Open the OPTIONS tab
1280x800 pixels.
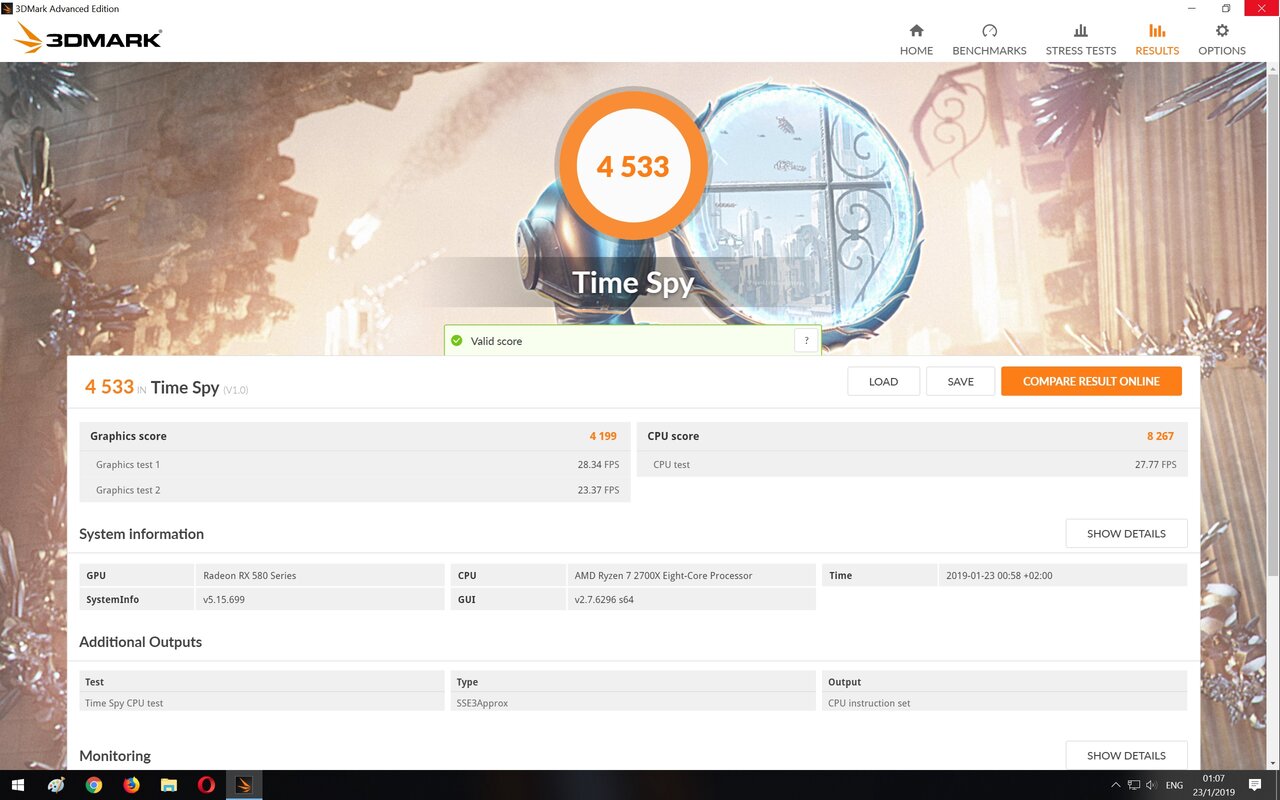(x=1222, y=40)
